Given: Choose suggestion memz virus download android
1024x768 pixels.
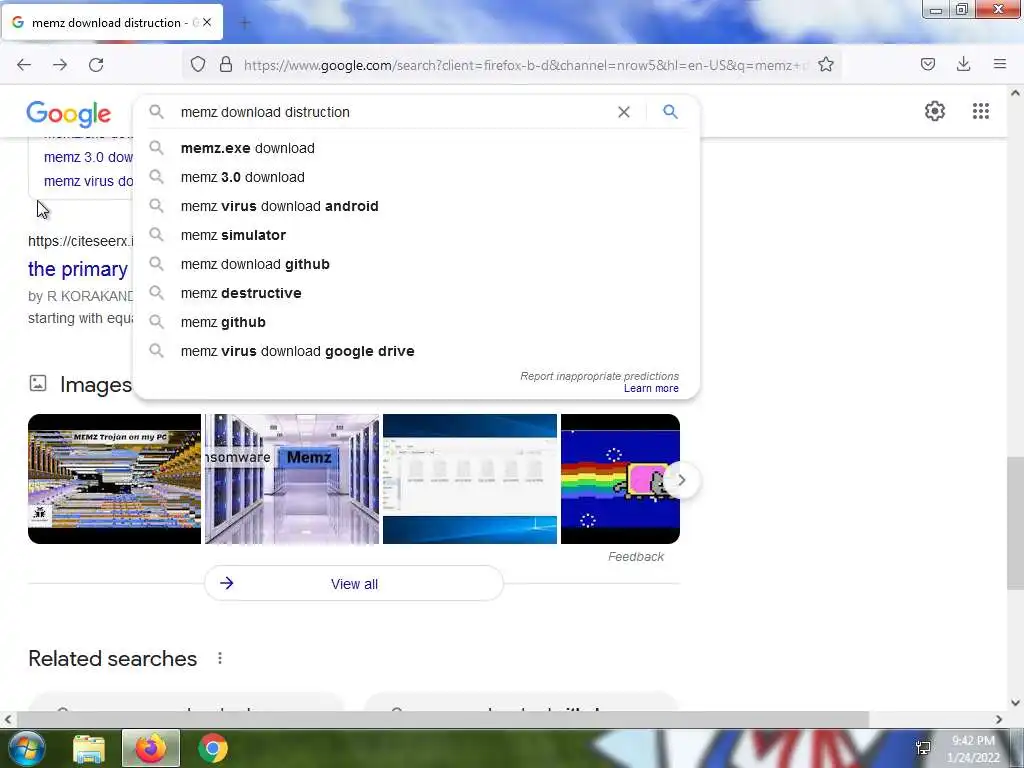Looking at the screenshot, I should pyautogui.click(x=415, y=206).
